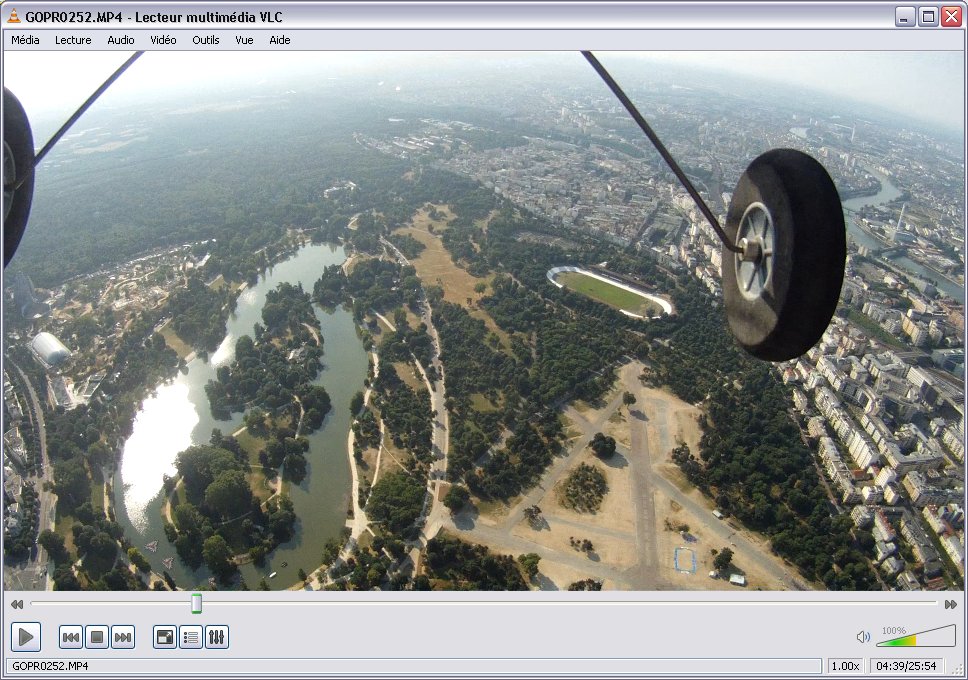Minimize the VLC window
This screenshot has height=680, width=968.
tap(905, 17)
